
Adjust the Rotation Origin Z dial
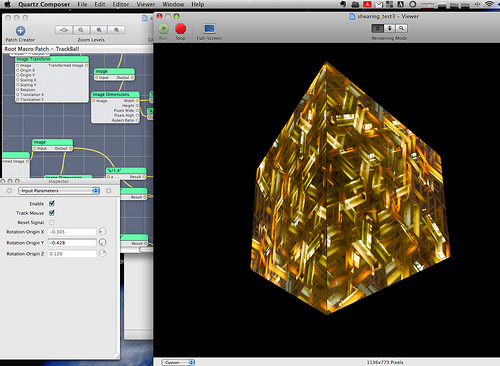(x=102, y=253)
